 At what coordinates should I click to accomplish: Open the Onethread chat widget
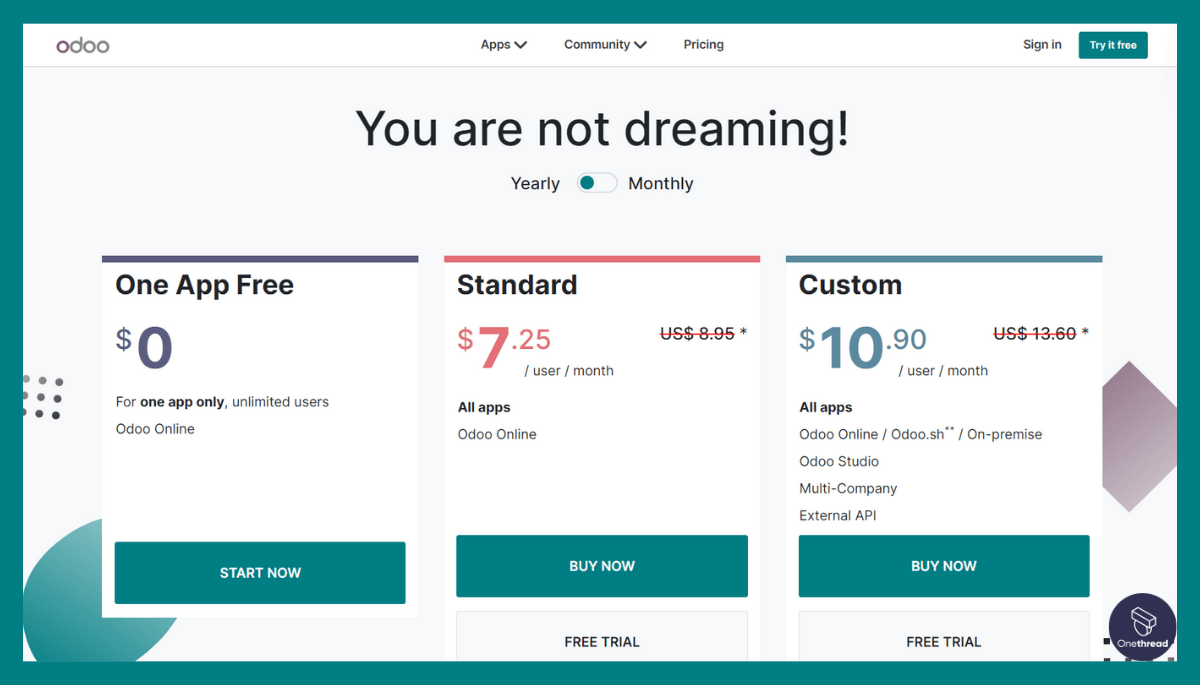[1142, 627]
